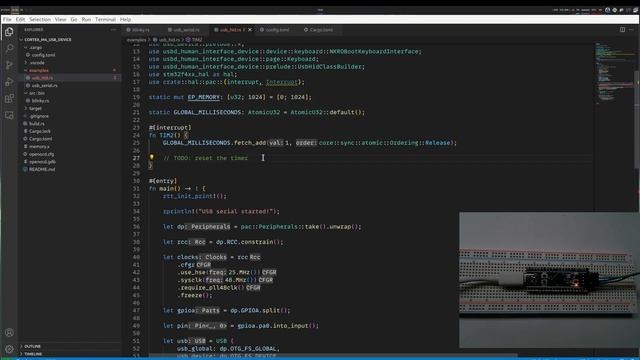The image size is (640, 360).
Task: Collapse the examples folder
Action: [x=39, y=70]
